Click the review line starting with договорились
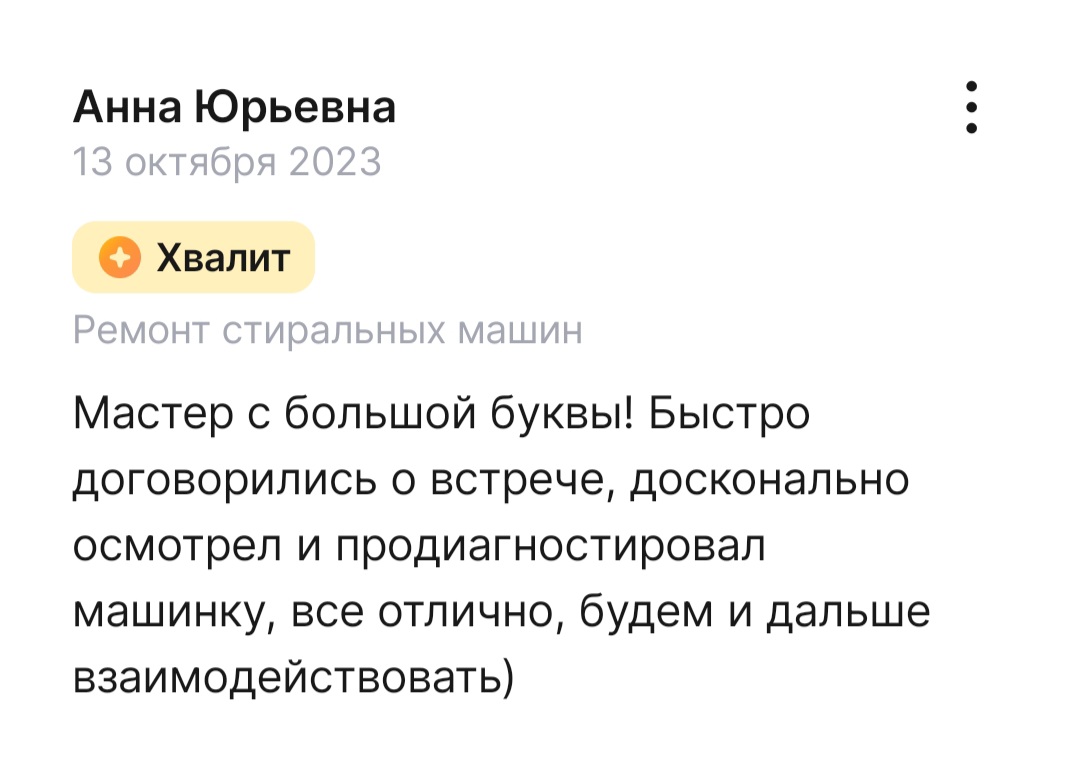1080x777 pixels. [491, 481]
